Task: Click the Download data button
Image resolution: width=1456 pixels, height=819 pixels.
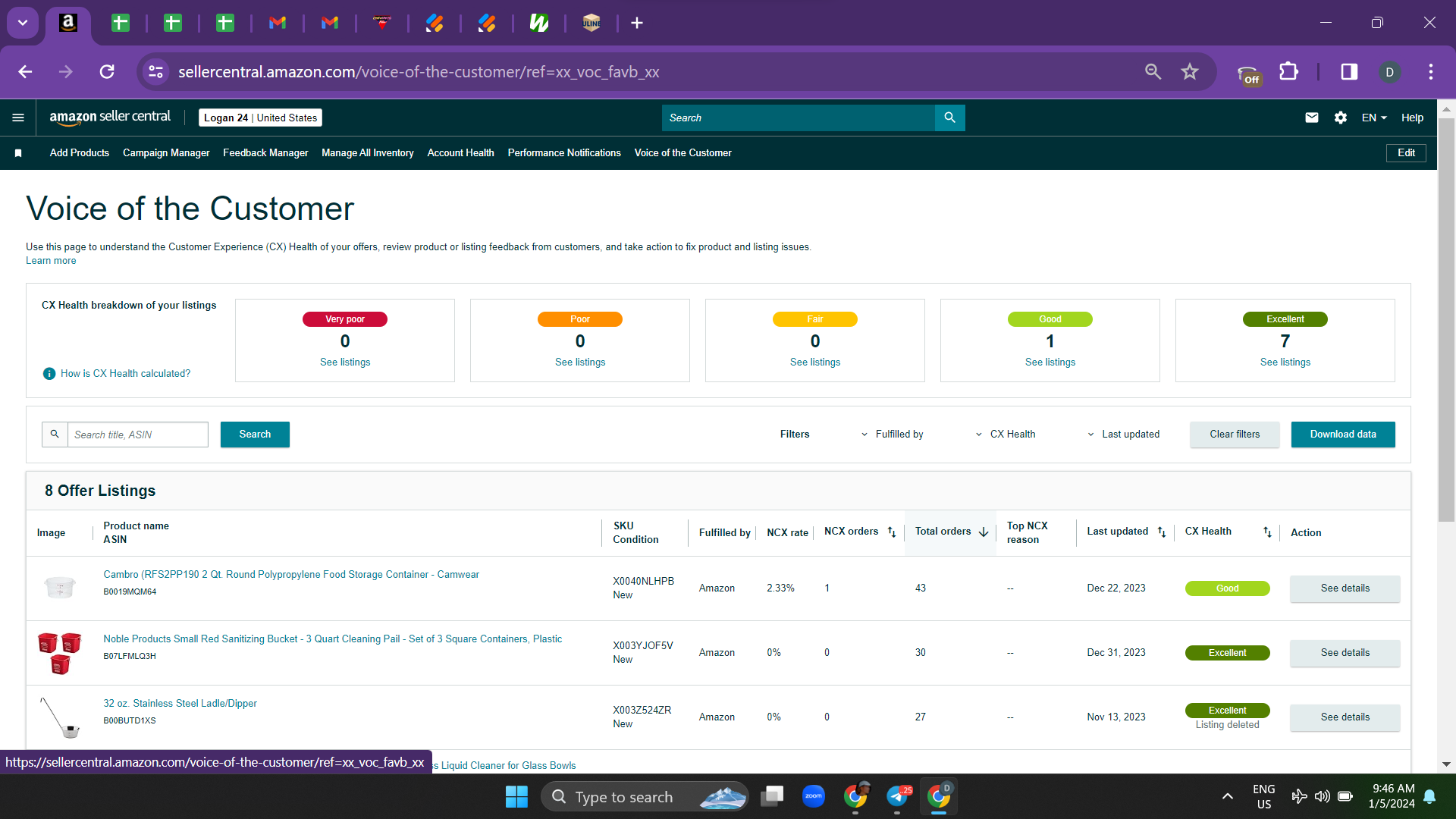Action: tap(1343, 435)
